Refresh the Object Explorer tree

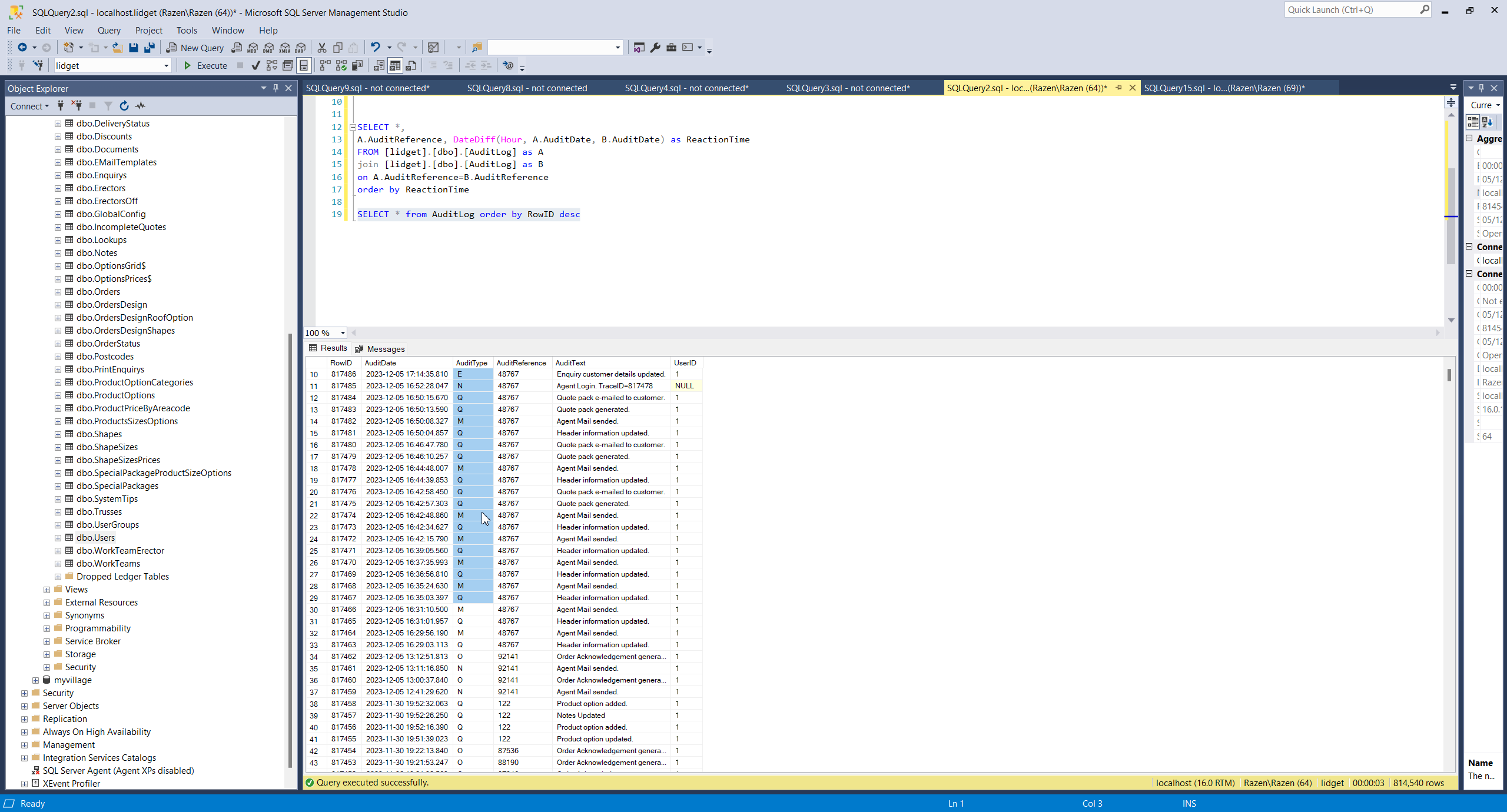pos(124,106)
